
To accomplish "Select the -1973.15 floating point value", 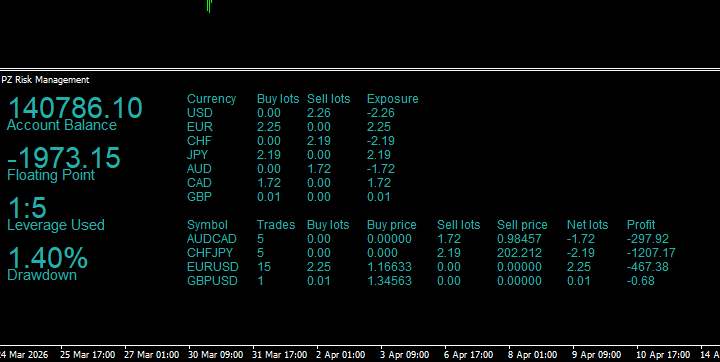I will 64,158.
